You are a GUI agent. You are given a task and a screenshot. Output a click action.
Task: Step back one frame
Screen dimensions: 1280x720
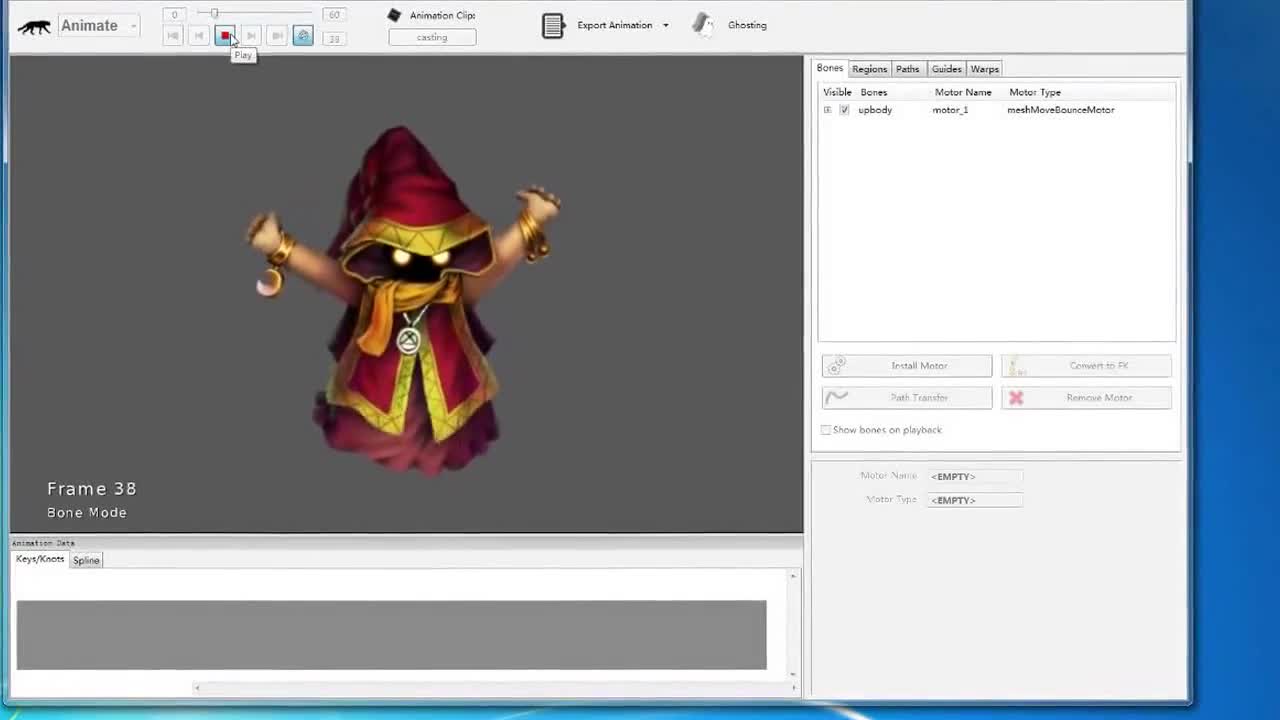(x=199, y=36)
